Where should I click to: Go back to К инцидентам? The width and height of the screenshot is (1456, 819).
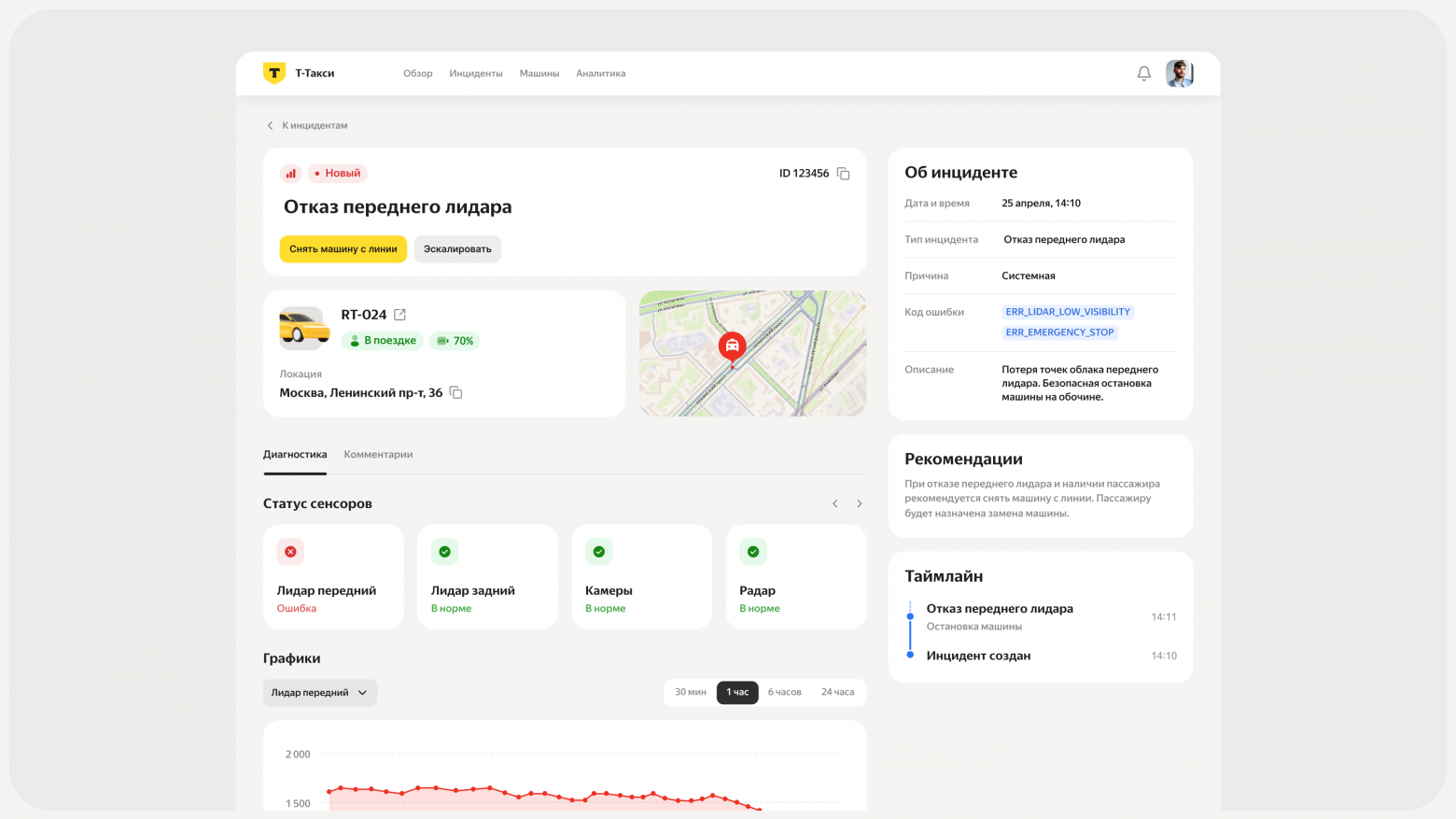coord(307,125)
